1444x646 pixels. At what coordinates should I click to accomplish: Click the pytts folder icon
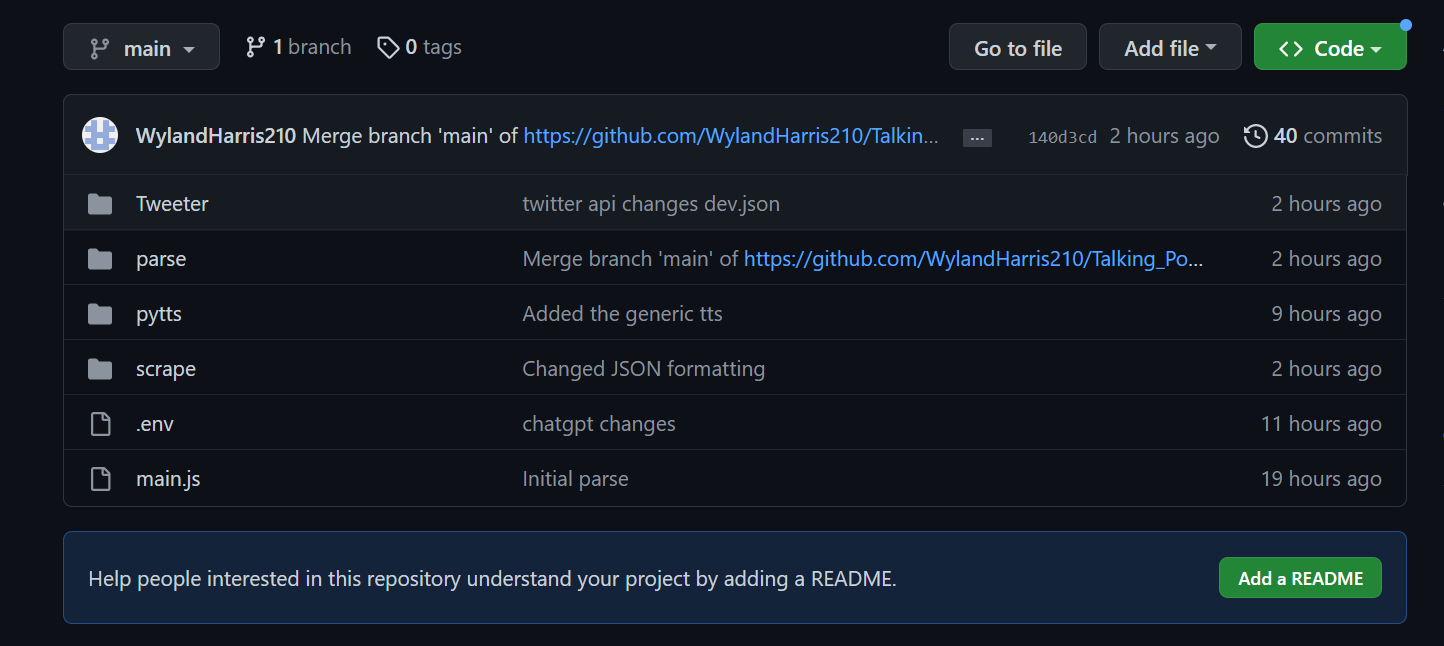click(100, 314)
